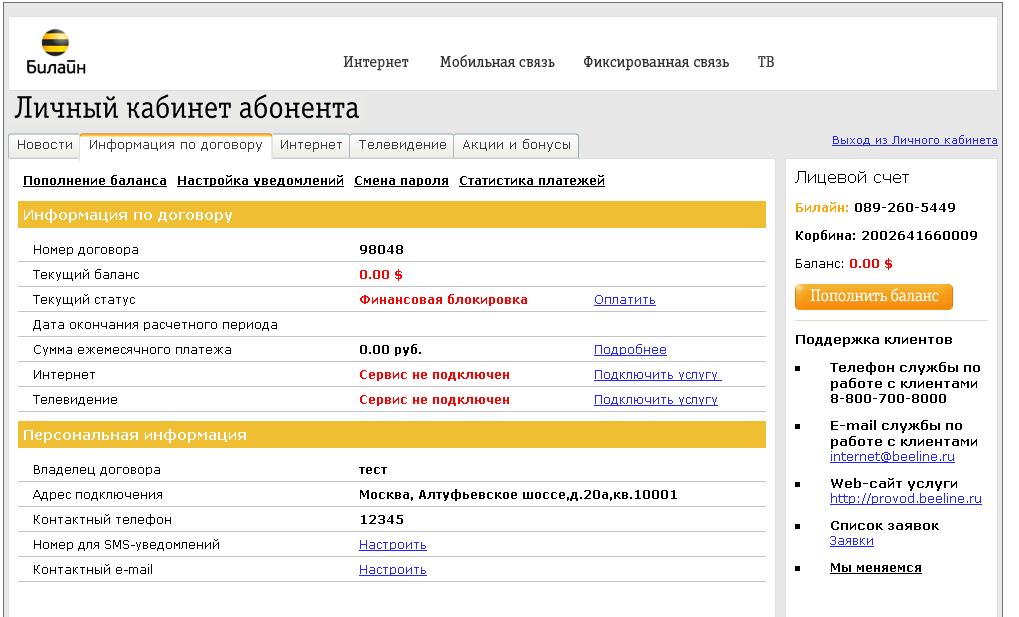The image size is (1019, 617).
Task: Click the Поддержка клиентов heading
Action: [874, 340]
